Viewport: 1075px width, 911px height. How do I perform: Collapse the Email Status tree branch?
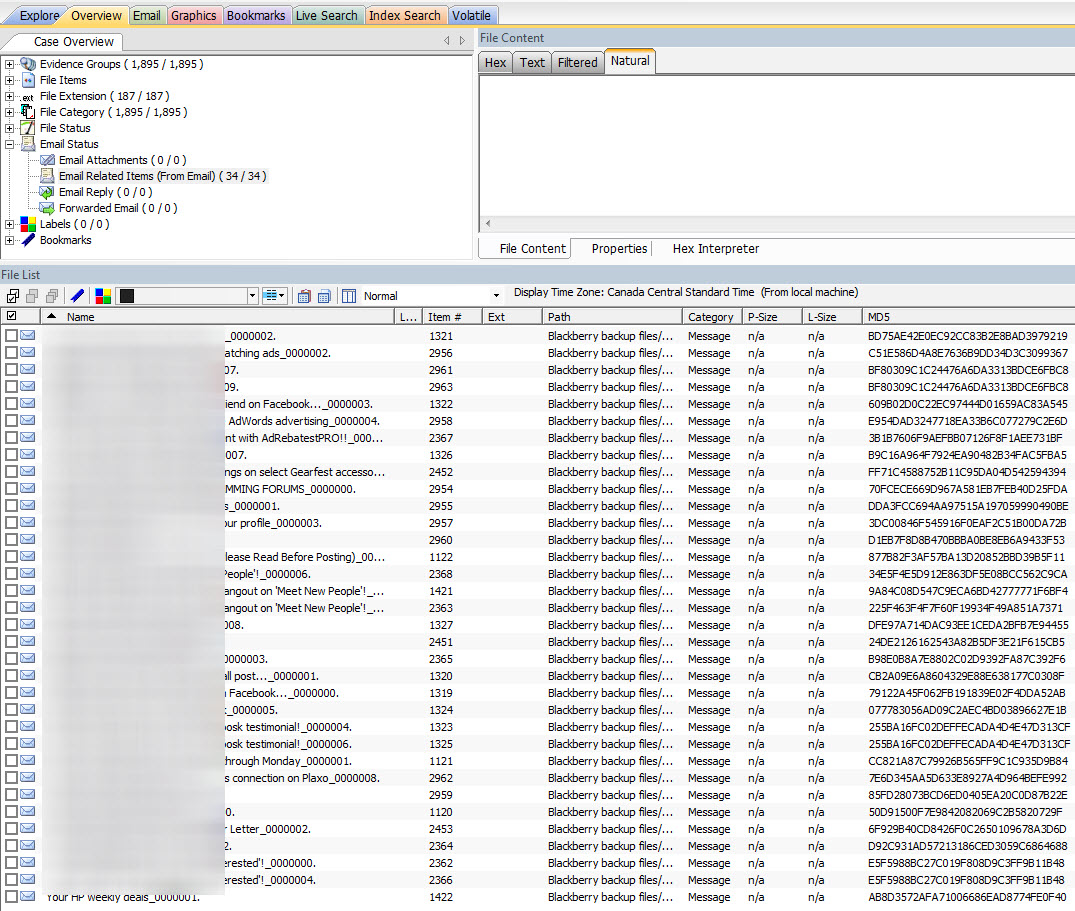point(8,144)
